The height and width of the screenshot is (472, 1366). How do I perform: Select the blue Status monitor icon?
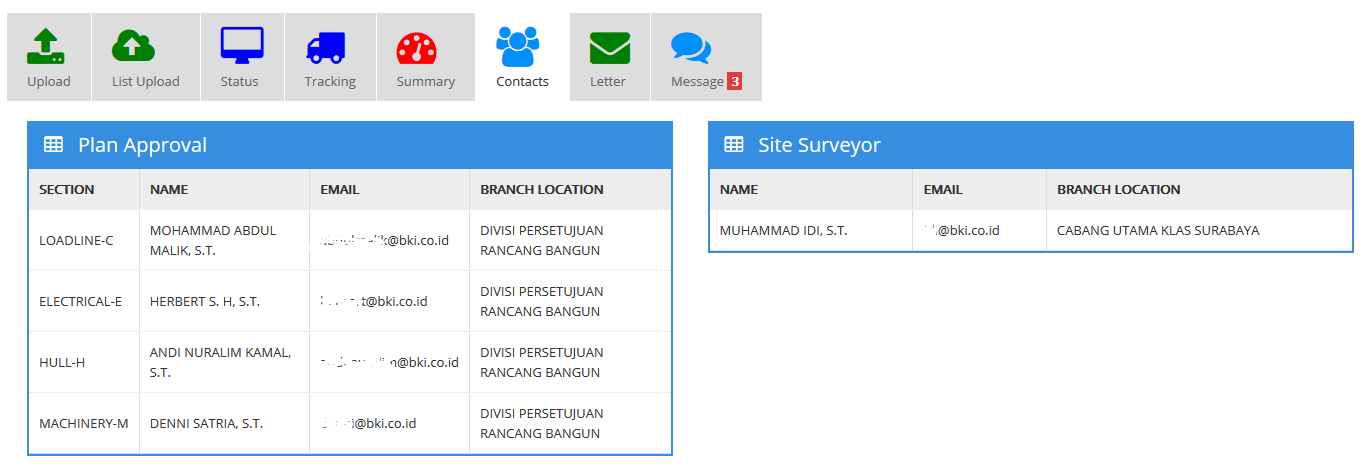[x=241, y=46]
